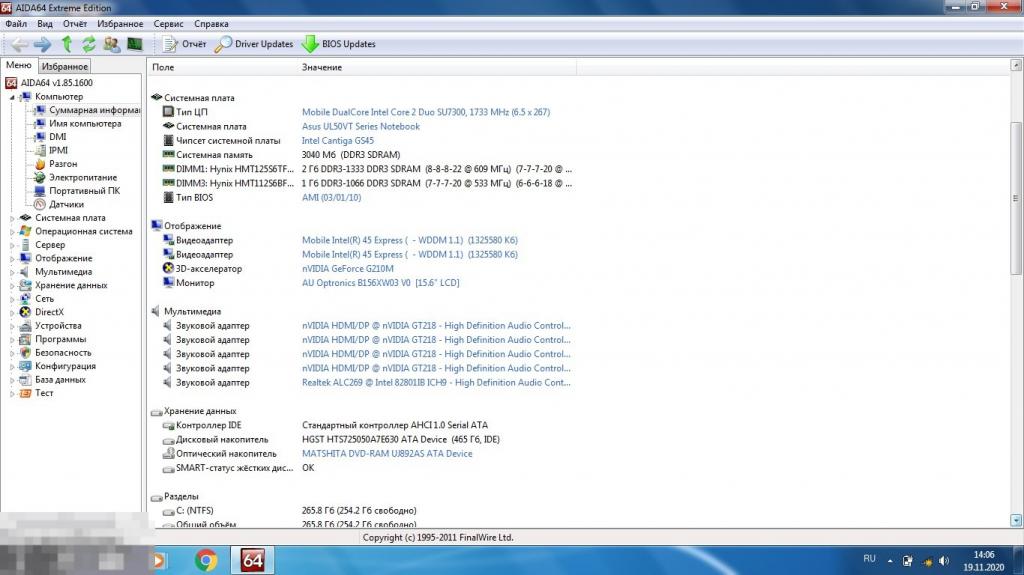Click the Forward navigation arrow
The height and width of the screenshot is (575, 1024).
pyautogui.click(x=43, y=44)
